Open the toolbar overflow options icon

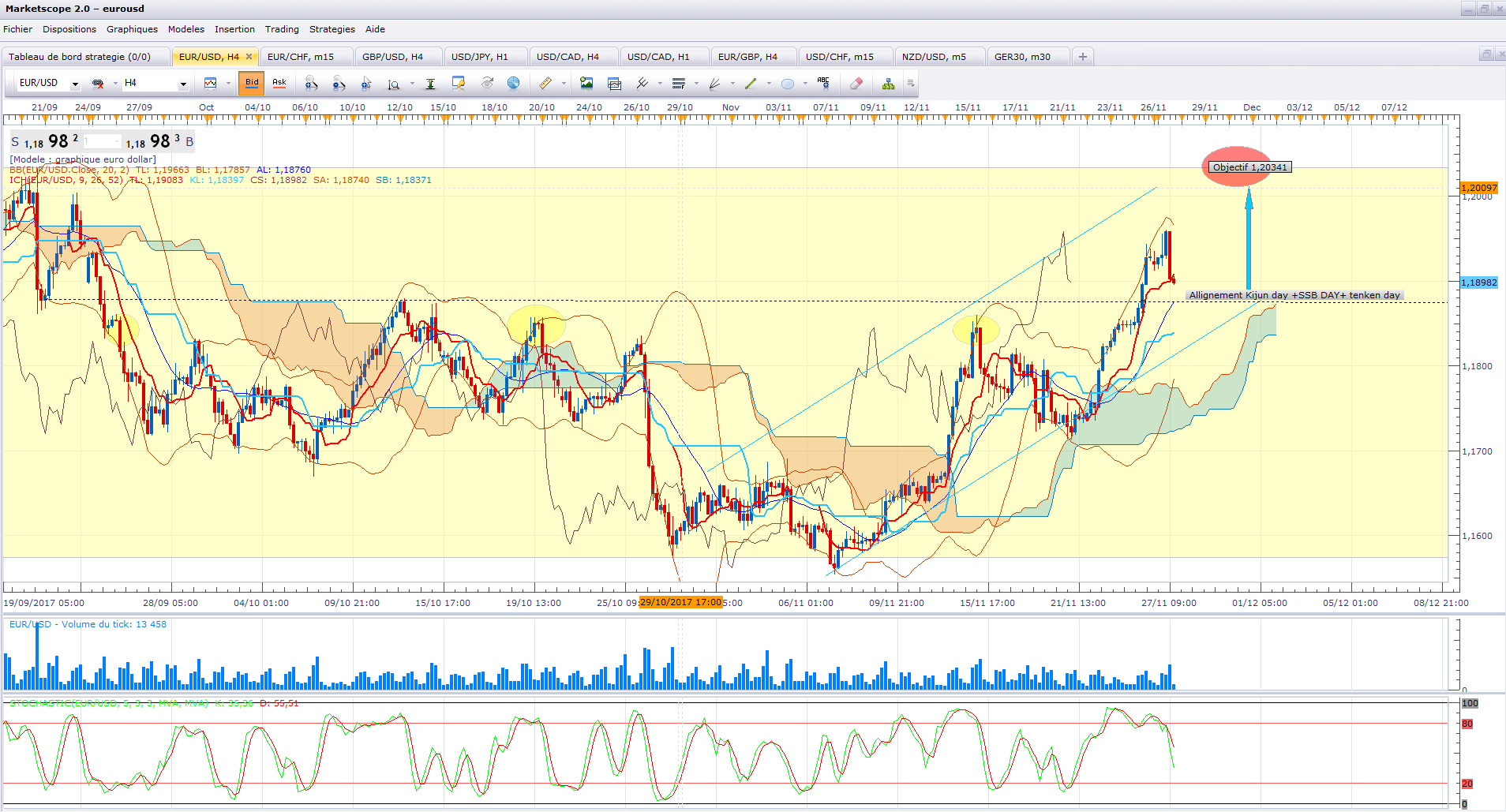click(x=910, y=83)
